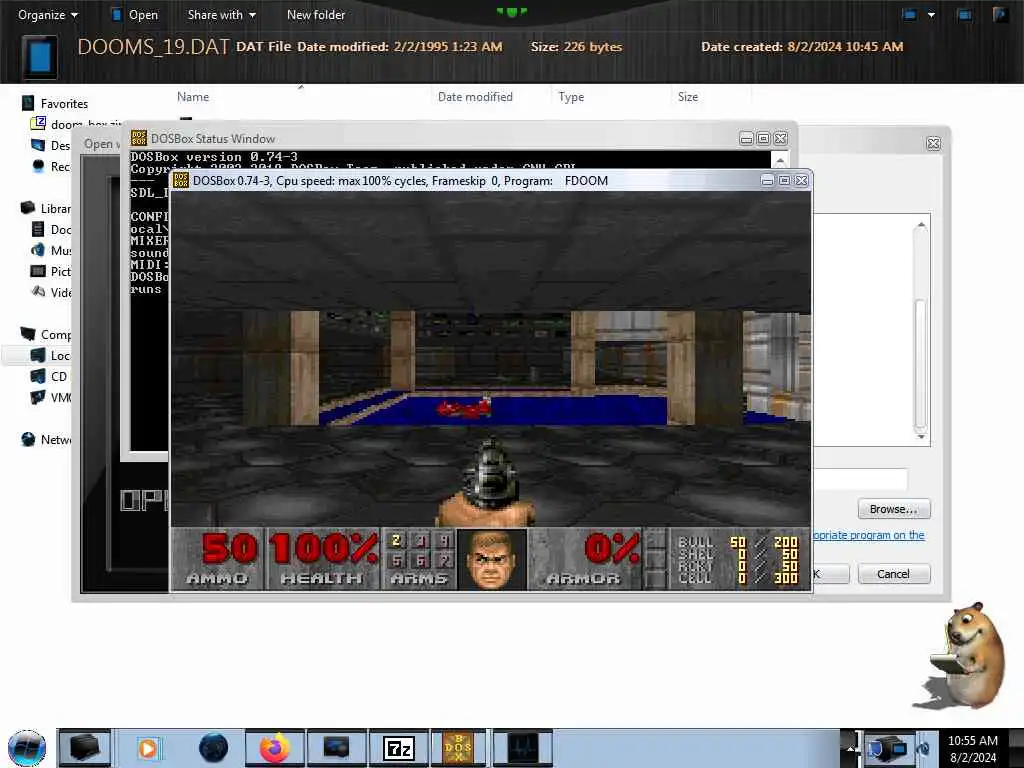The image size is (1024, 768).
Task: Close the DOSBox Status Window
Action: pos(780,138)
